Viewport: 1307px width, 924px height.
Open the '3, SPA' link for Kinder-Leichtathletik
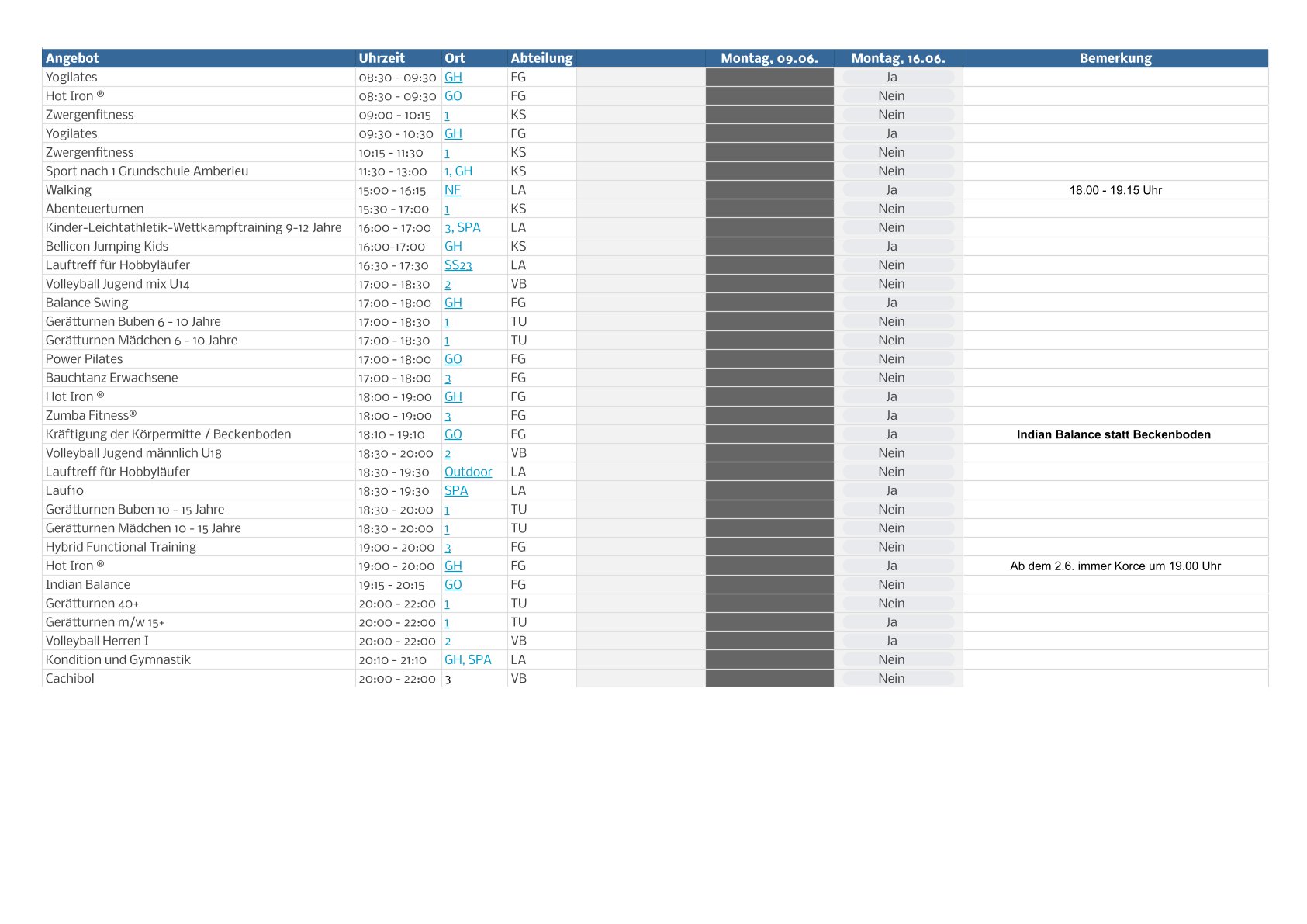point(462,227)
